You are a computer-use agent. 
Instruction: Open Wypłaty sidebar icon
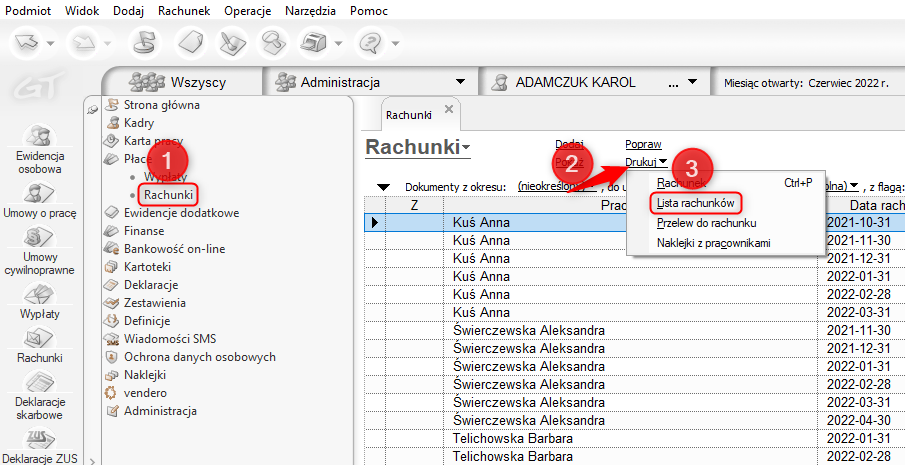(x=40, y=300)
